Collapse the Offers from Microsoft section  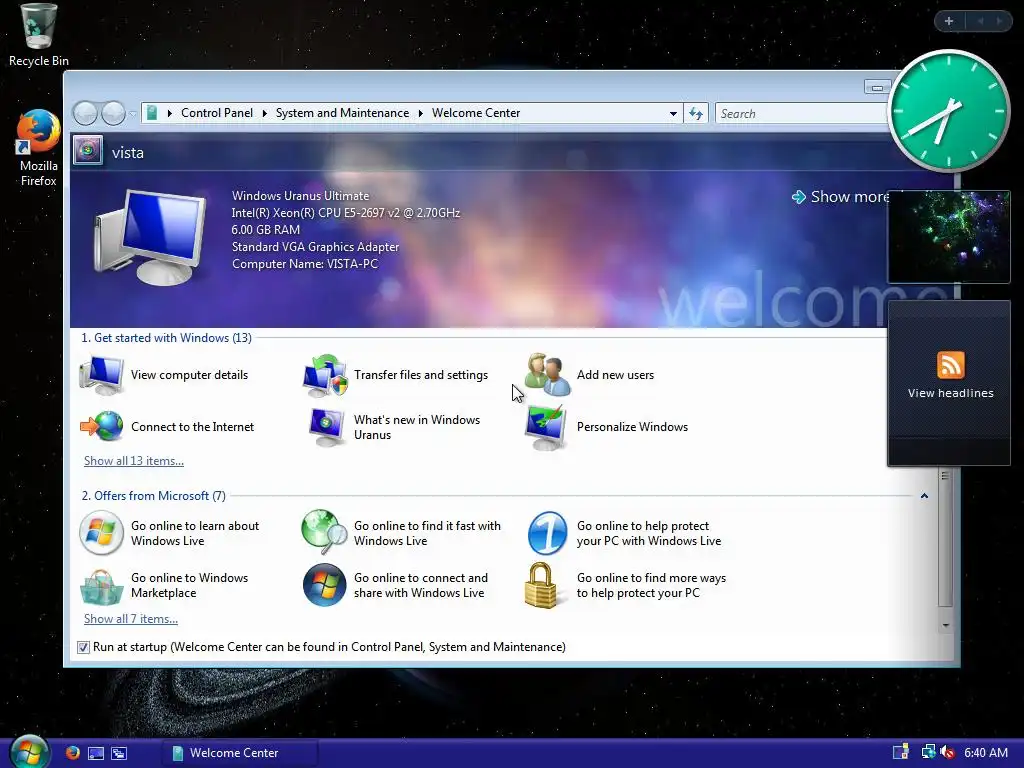tap(924, 496)
